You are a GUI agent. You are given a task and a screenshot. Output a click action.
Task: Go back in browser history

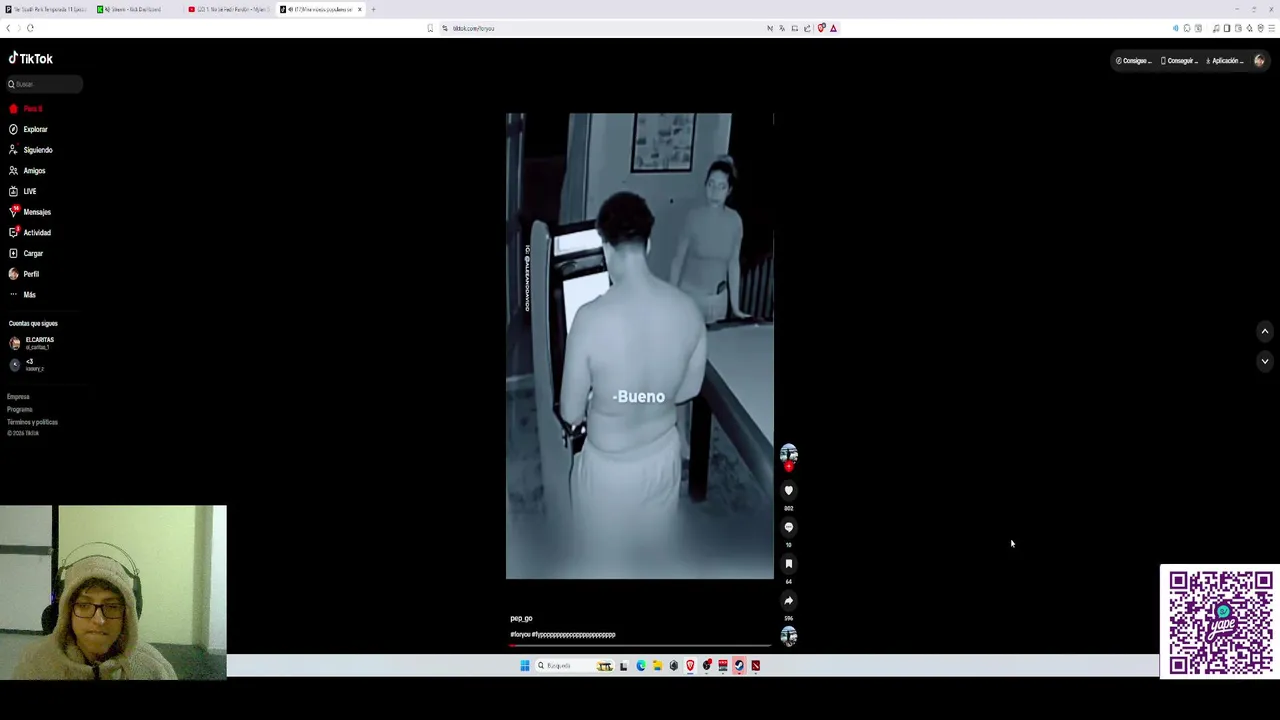8,28
